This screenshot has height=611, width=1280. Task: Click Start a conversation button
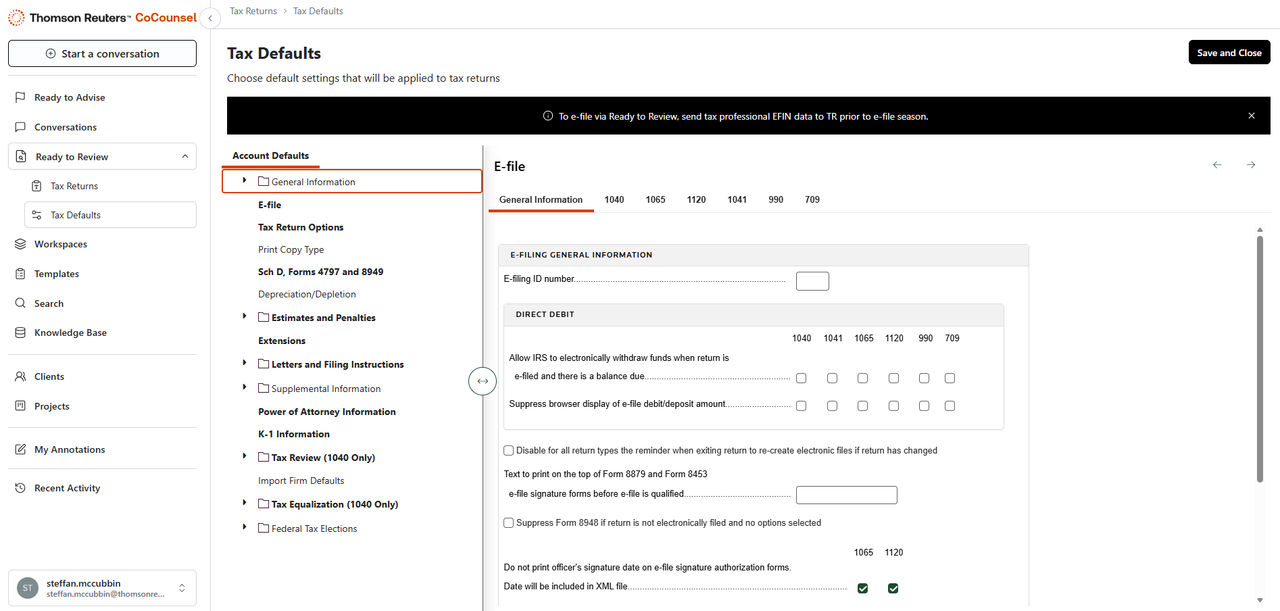[102, 54]
